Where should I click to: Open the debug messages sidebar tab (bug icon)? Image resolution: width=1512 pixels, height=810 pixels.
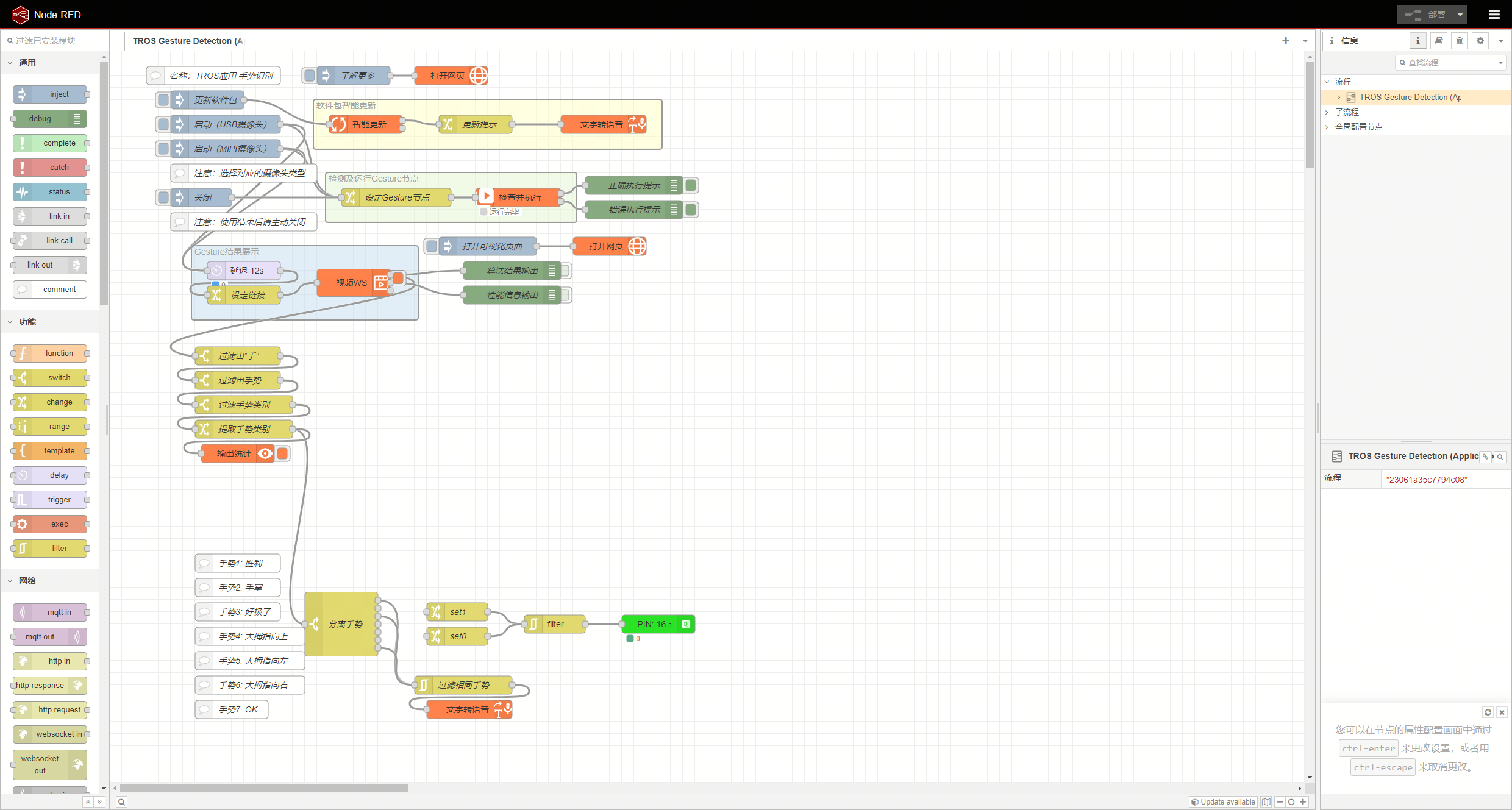coord(1459,41)
